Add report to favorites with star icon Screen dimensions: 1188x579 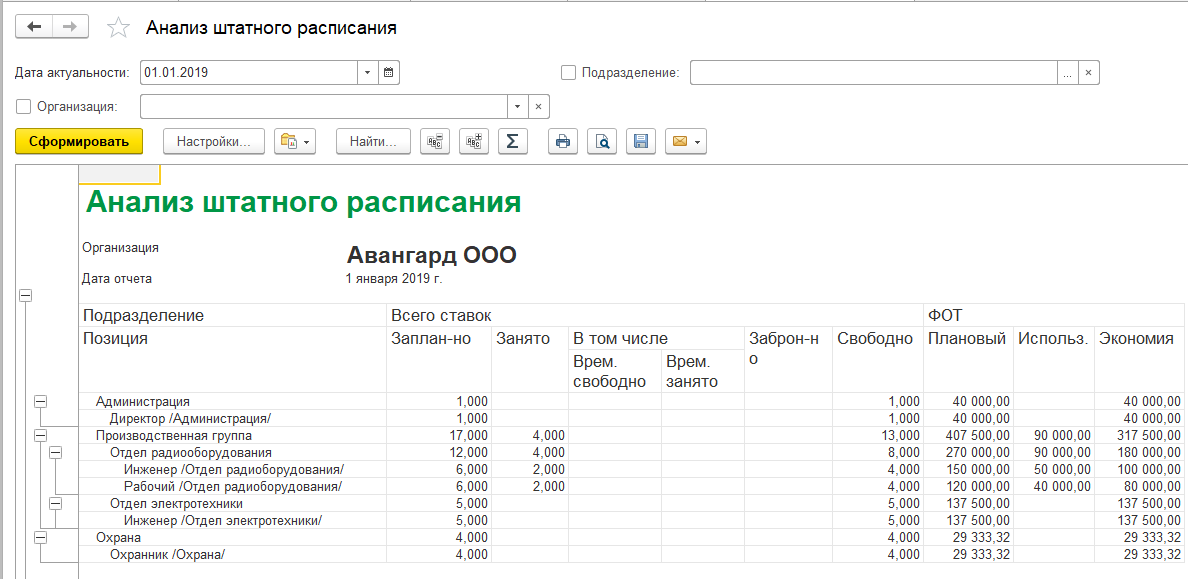(x=119, y=28)
